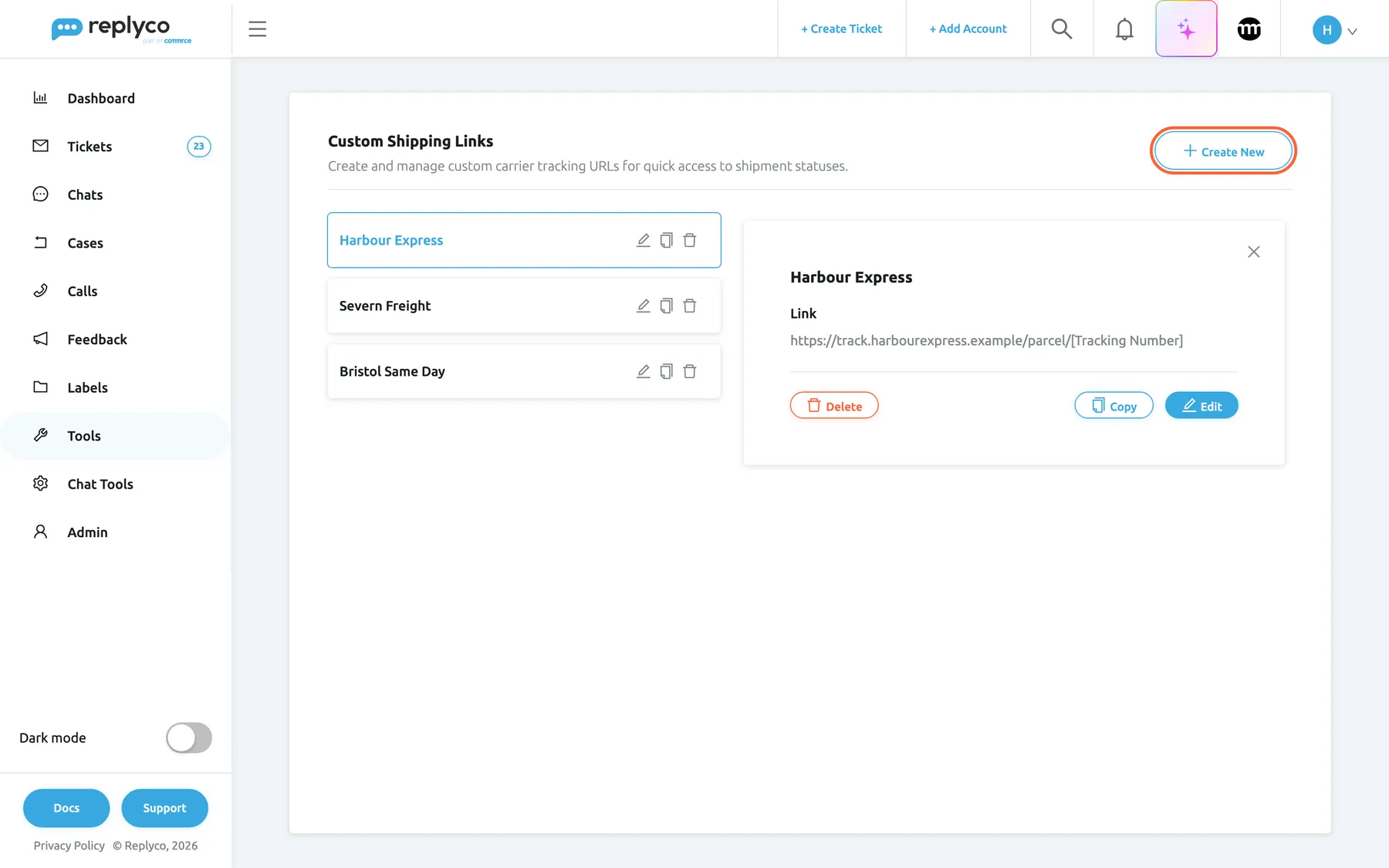
Task: Open the Support button
Action: click(164, 808)
